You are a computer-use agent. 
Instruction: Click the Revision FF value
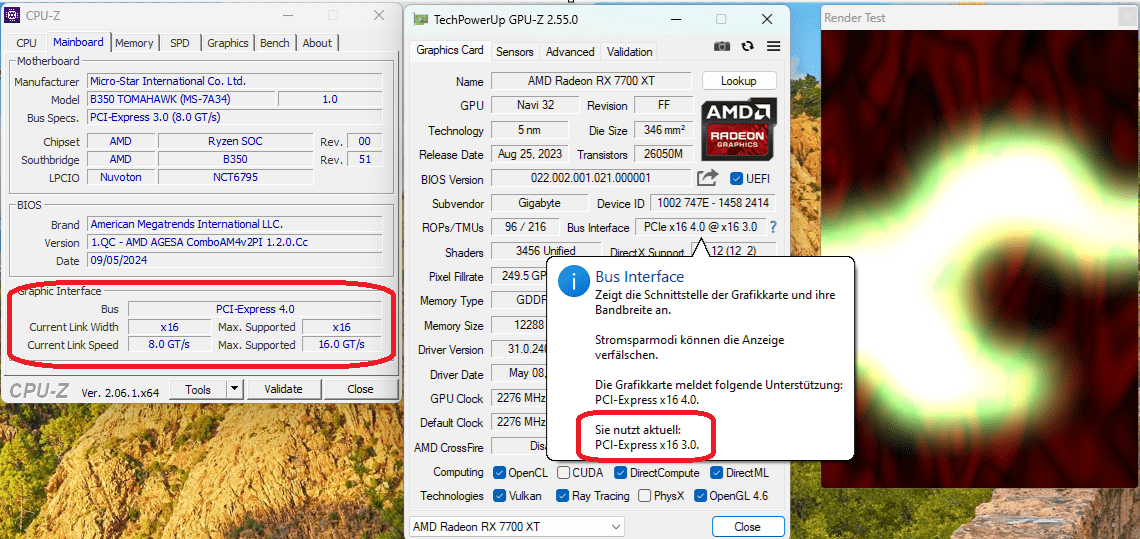tap(664, 105)
